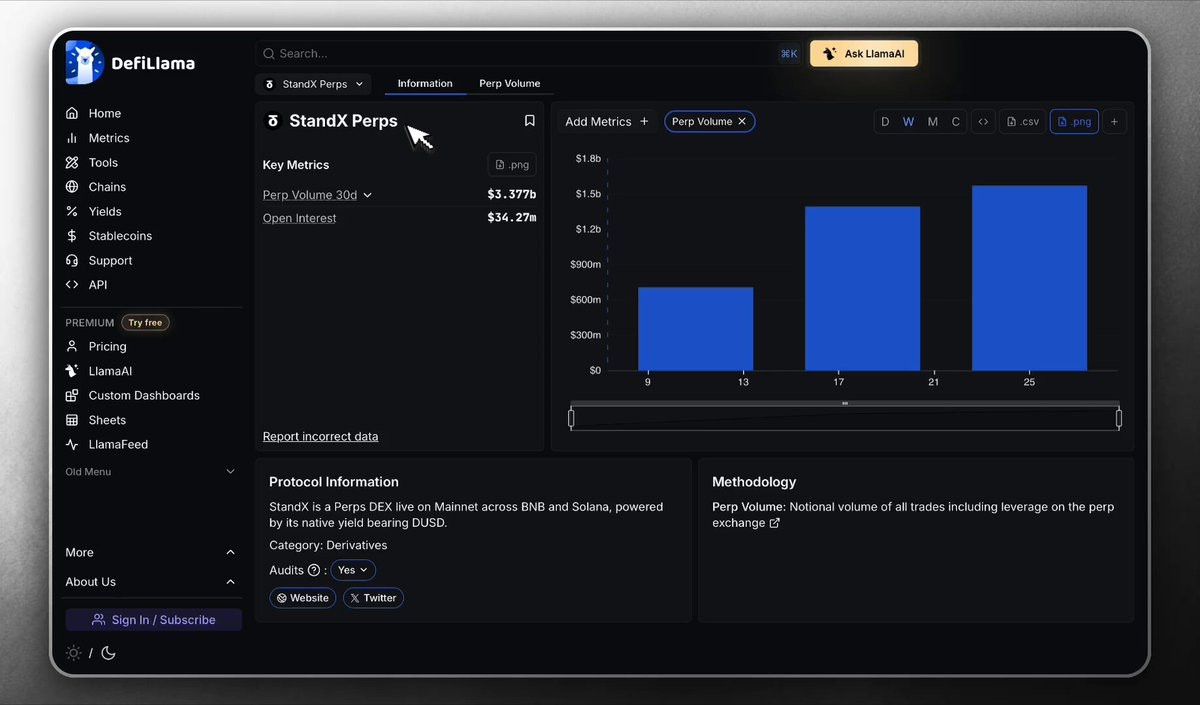The height and width of the screenshot is (705, 1200).
Task: Download Key Metrics as .png
Action: coord(512,165)
